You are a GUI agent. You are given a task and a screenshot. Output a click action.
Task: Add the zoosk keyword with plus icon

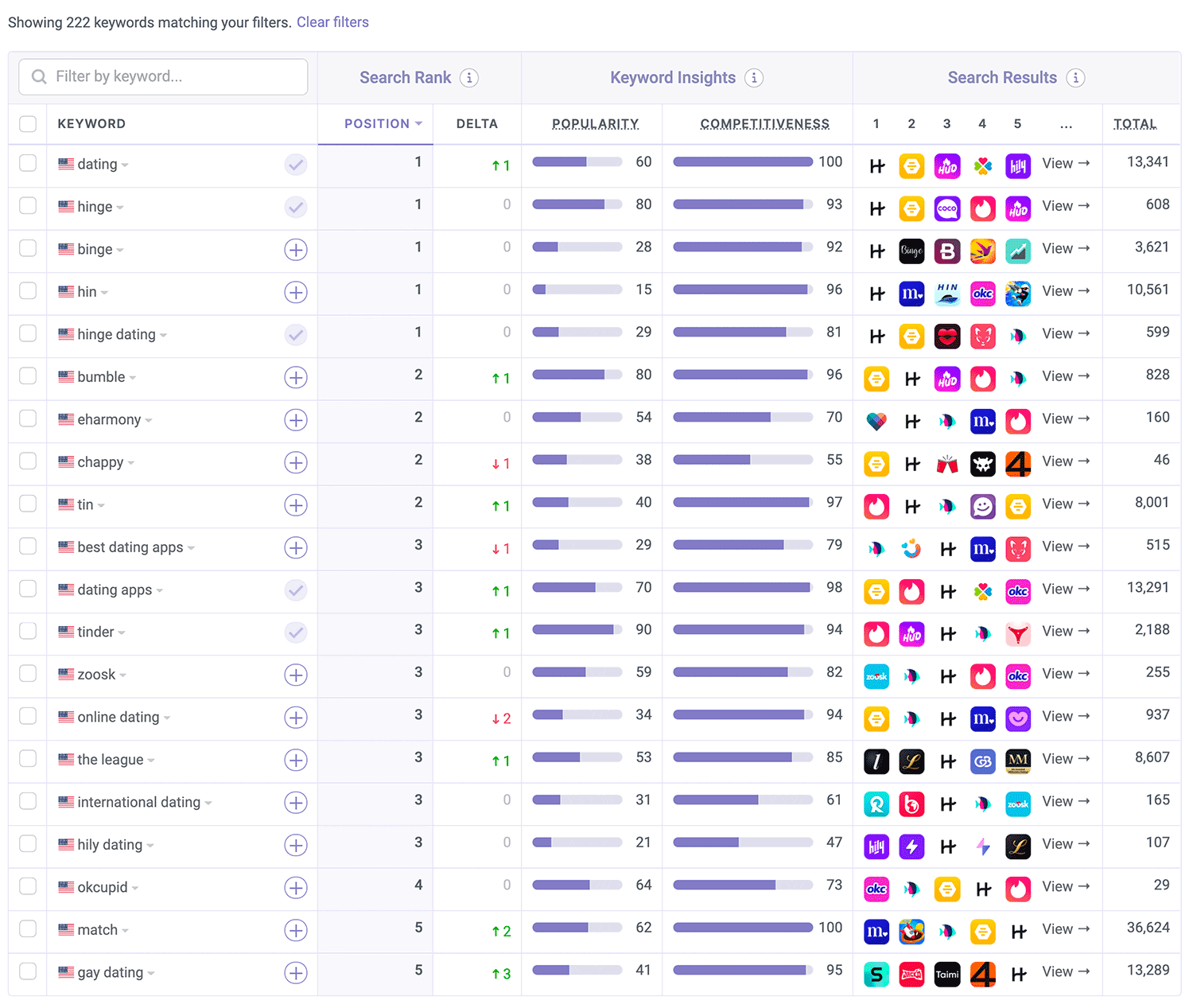(x=296, y=675)
